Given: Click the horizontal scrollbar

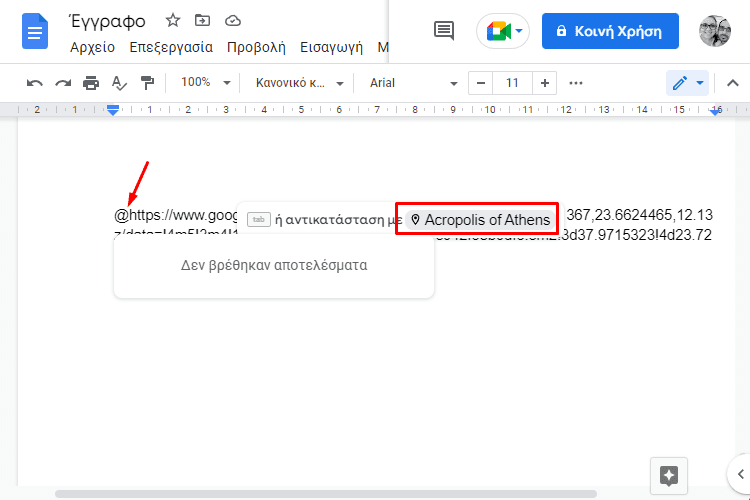Looking at the screenshot, I should 326,494.
